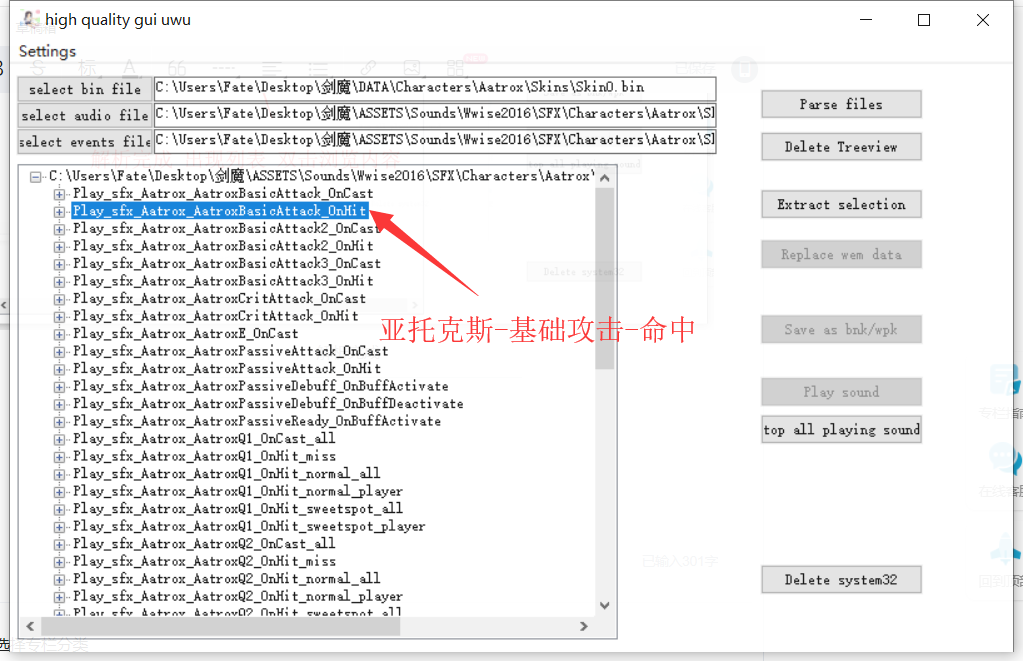Click the app icon in title bar
Viewport: 1023px width, 661px height.
30,20
